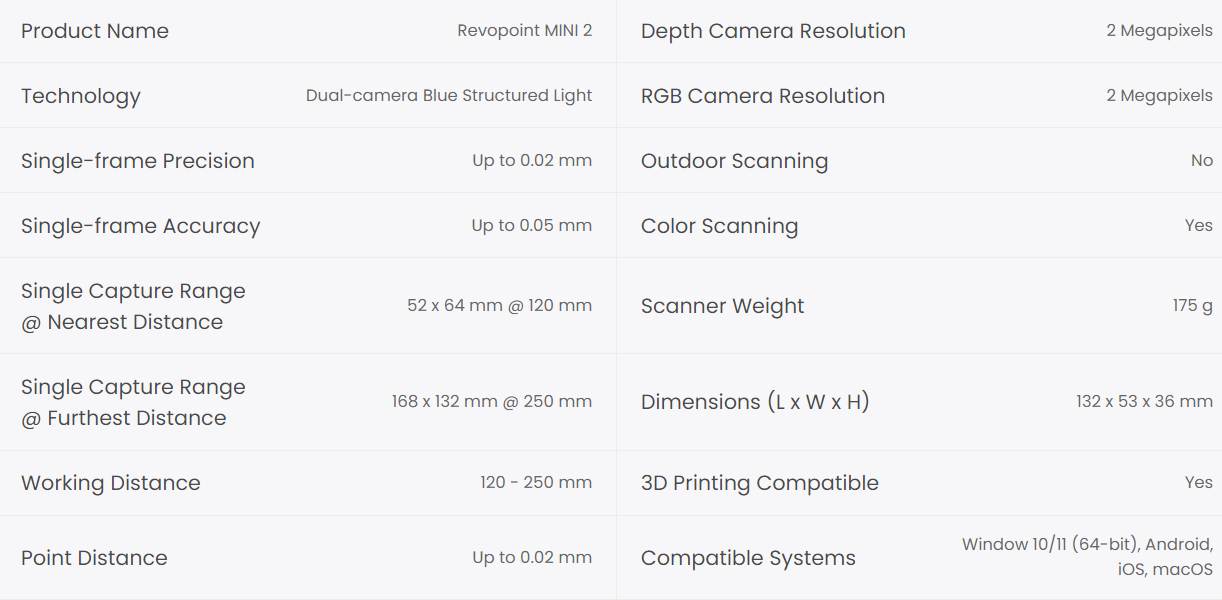The height and width of the screenshot is (600, 1222).
Task: Click Dual-camera Blue Structured Light text
Action: pos(449,96)
